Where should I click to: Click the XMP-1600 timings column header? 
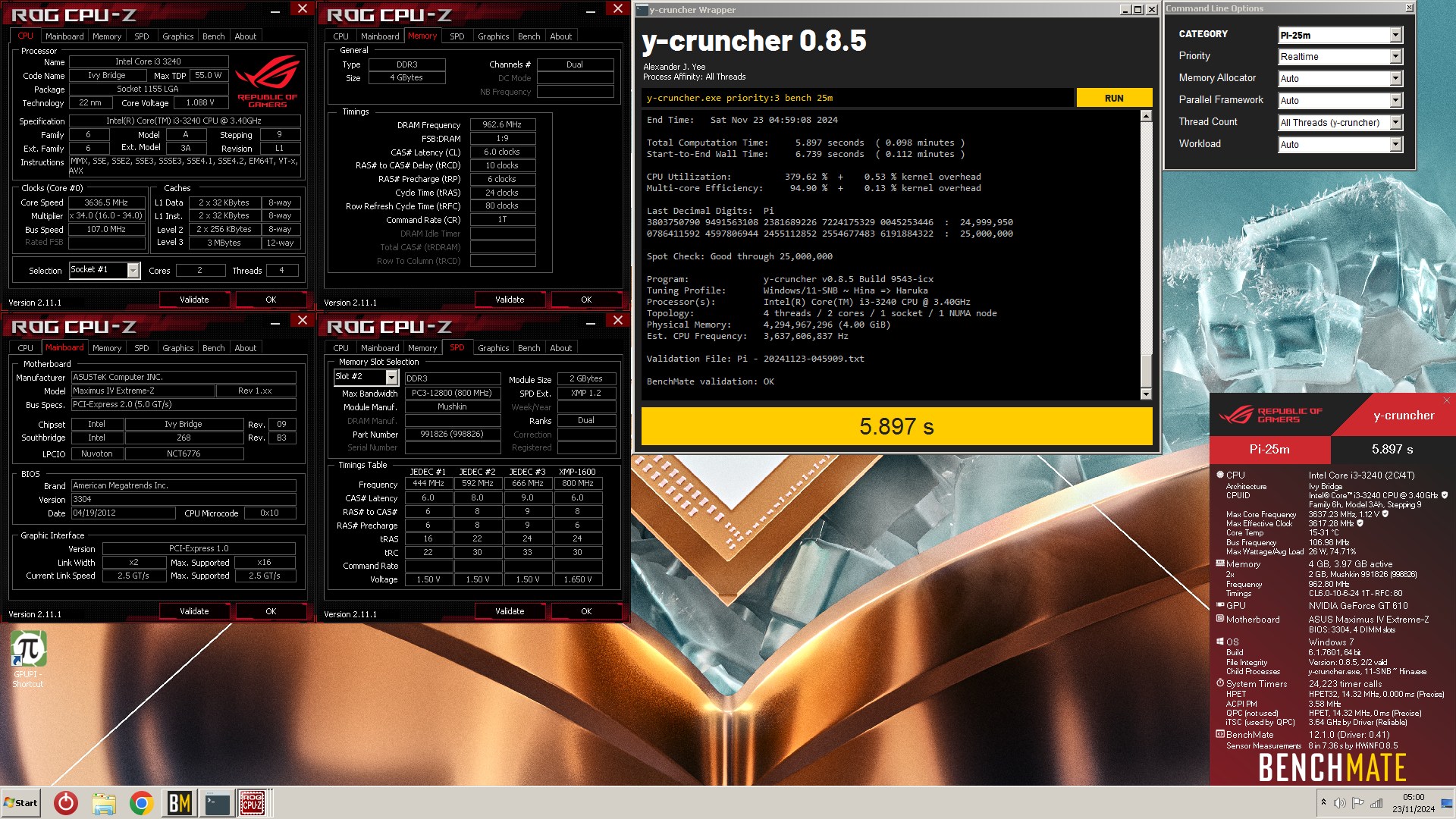pos(577,472)
